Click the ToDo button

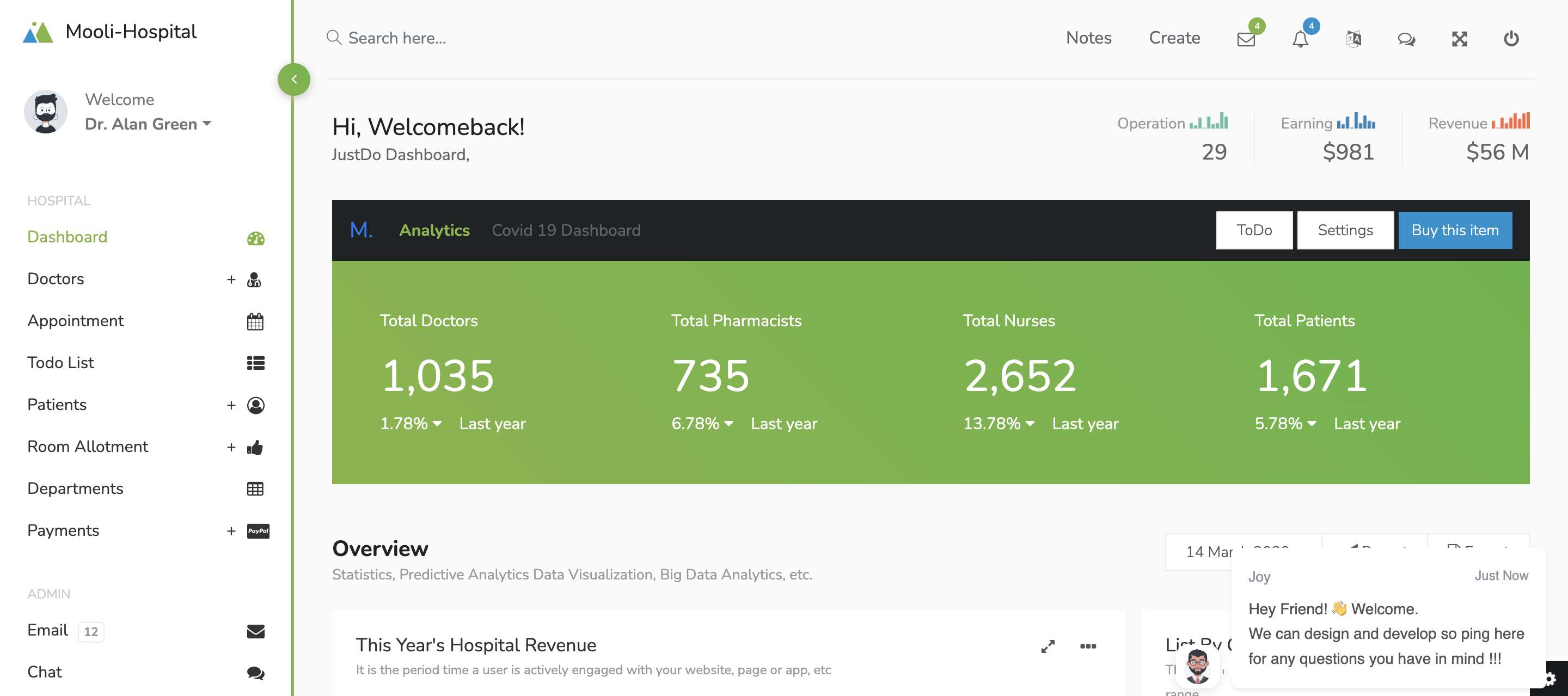tap(1254, 230)
